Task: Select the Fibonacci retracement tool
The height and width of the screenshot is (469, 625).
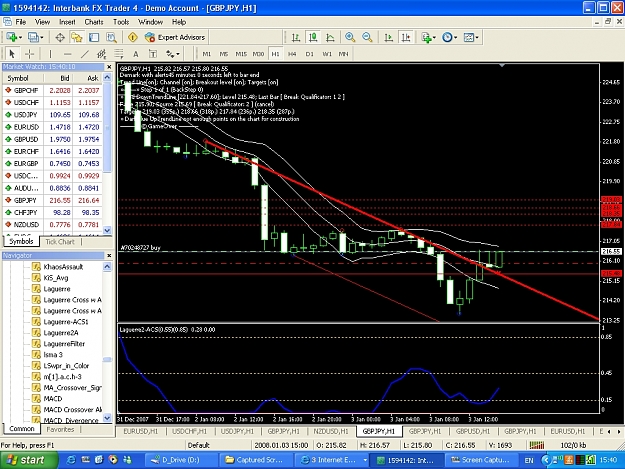Action: 119,54
